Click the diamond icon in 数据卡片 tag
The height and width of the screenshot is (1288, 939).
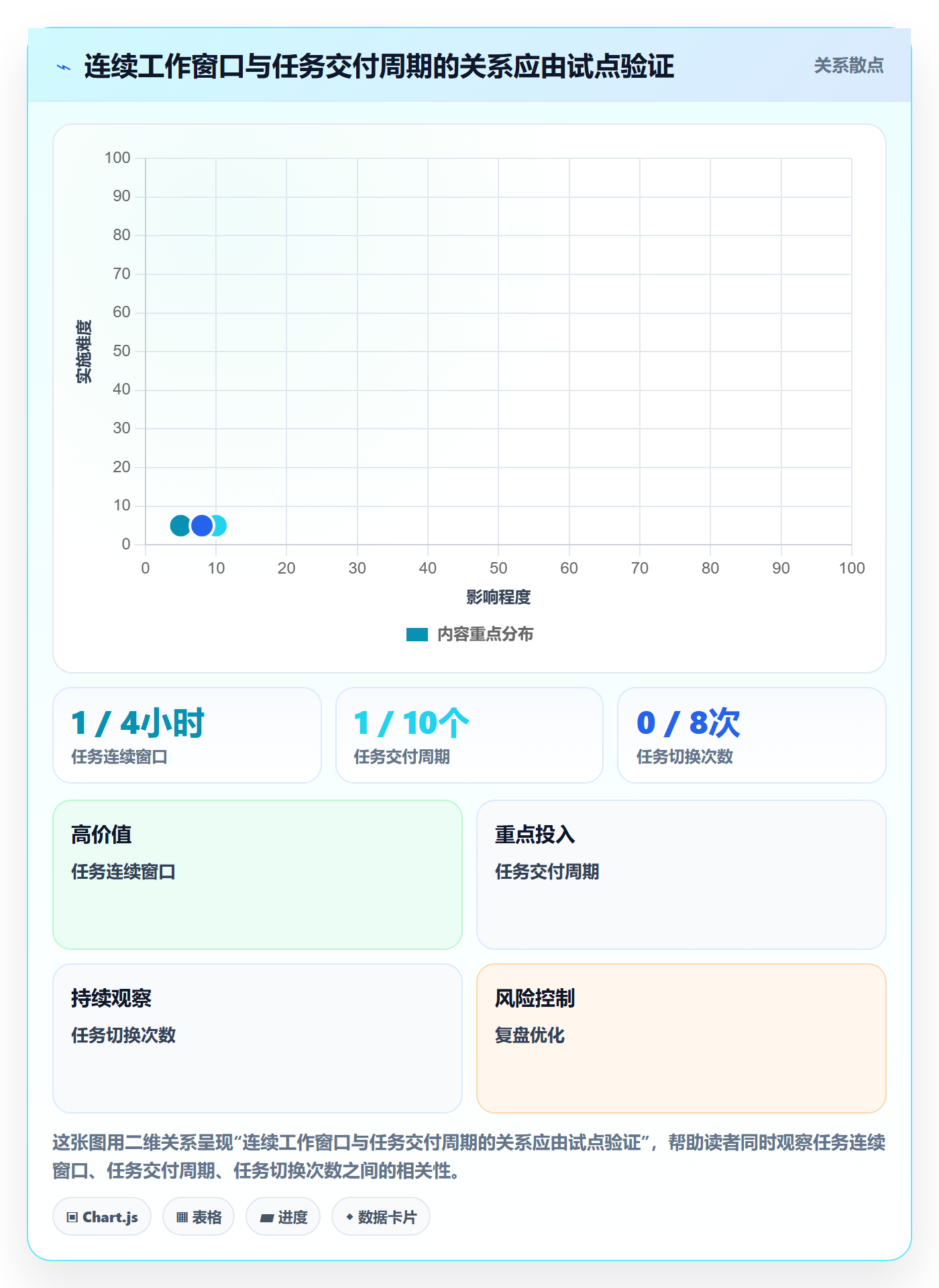[349, 1217]
